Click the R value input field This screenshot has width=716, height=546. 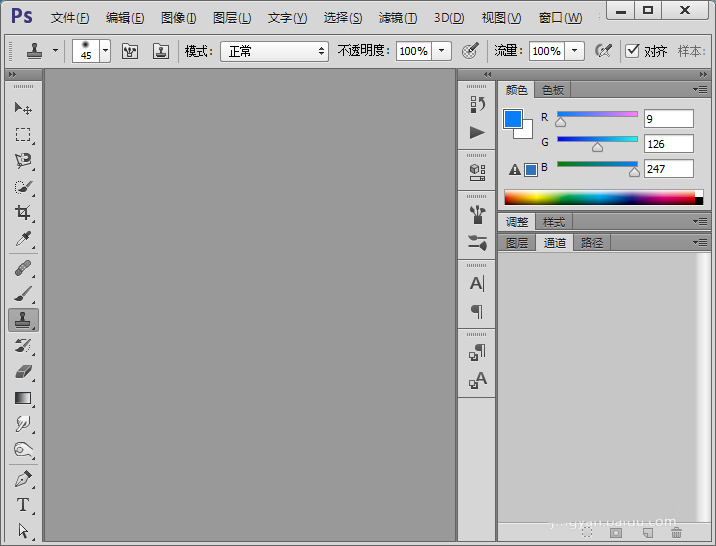click(x=668, y=119)
